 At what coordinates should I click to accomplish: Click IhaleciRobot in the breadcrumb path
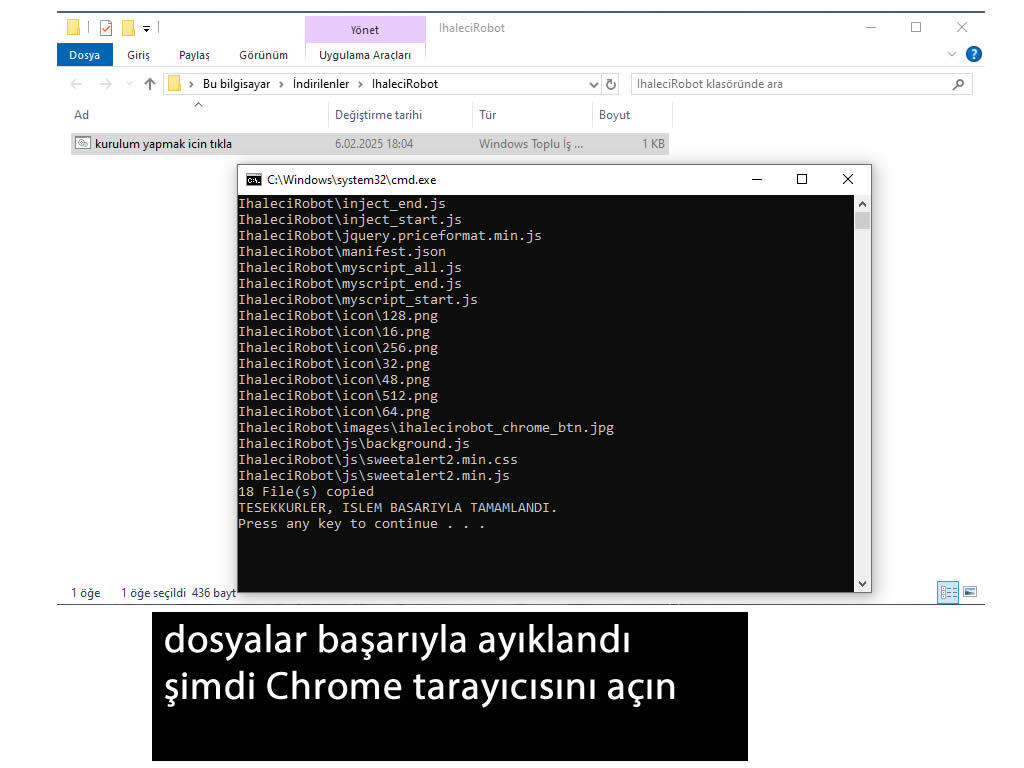coord(405,84)
